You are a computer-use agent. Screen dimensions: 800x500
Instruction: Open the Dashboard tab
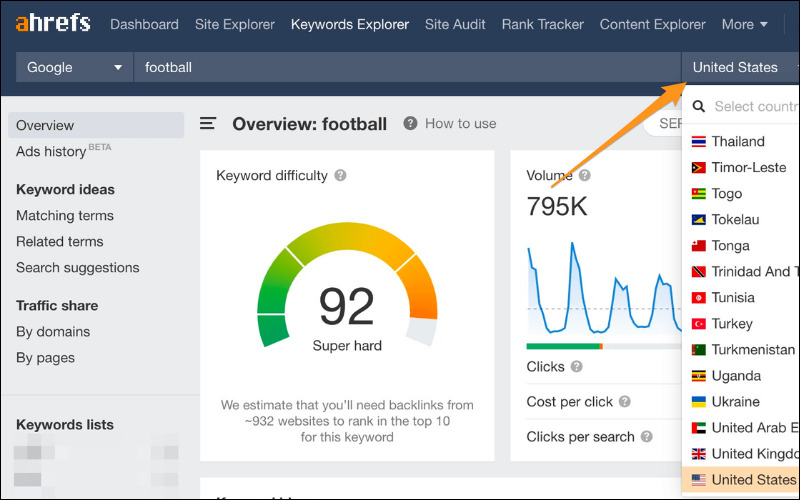tap(144, 24)
